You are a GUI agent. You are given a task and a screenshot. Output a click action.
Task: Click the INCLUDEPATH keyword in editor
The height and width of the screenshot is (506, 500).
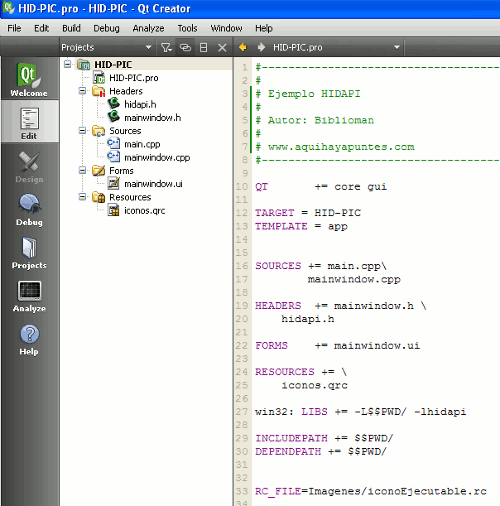pyautogui.click(x=291, y=438)
